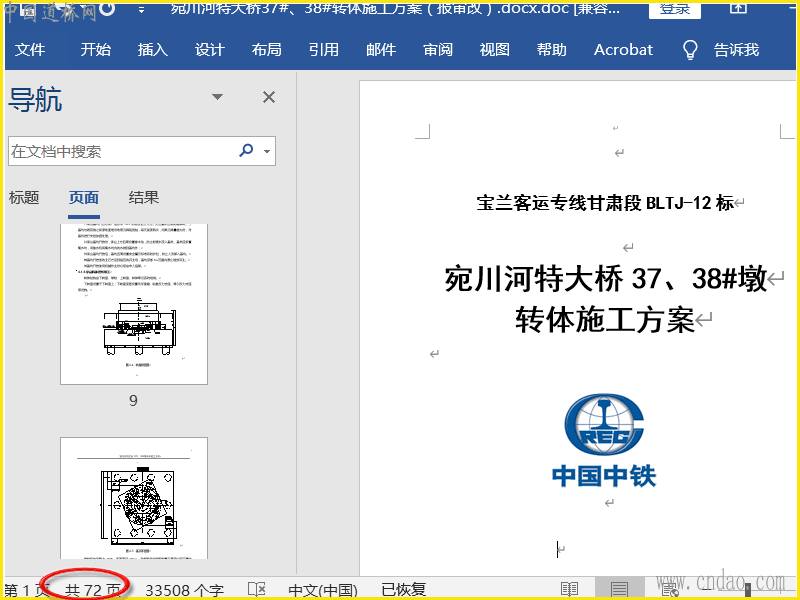Open the navigation pane options dropdown arrow
The image size is (800, 600).
tap(217, 96)
